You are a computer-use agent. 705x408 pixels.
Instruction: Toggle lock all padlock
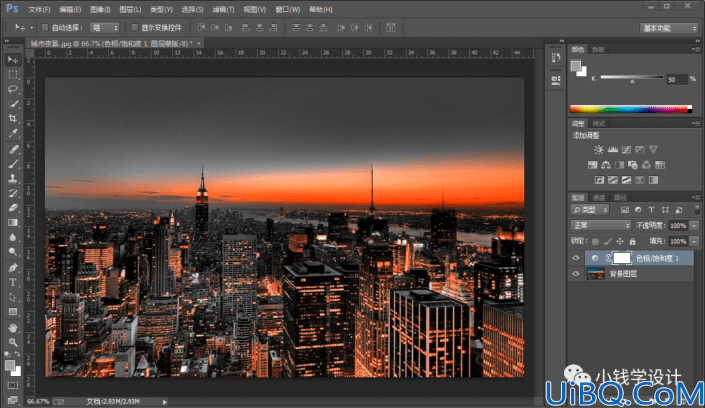click(x=632, y=242)
